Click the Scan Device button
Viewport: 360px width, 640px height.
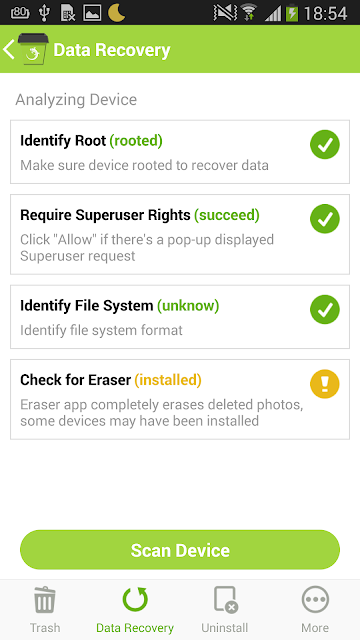click(180, 550)
